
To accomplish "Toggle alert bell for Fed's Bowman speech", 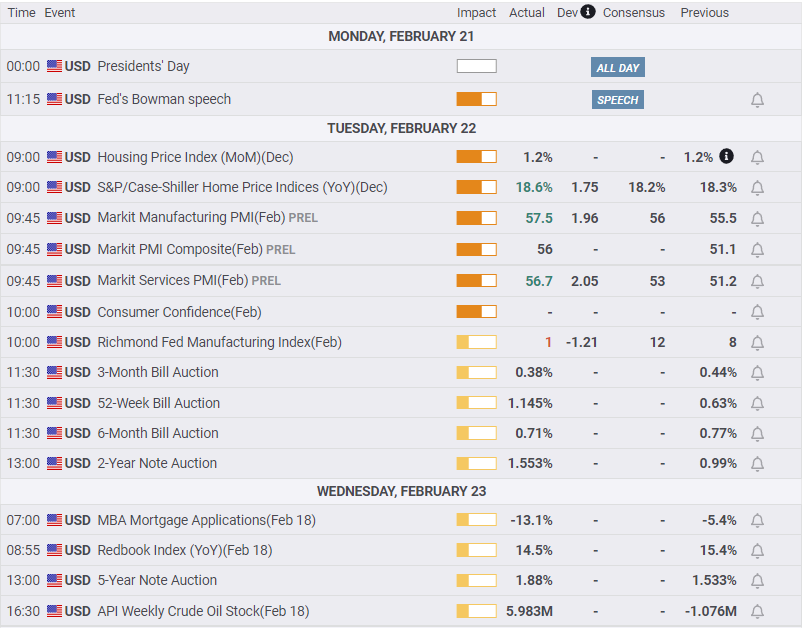I will [757, 100].
